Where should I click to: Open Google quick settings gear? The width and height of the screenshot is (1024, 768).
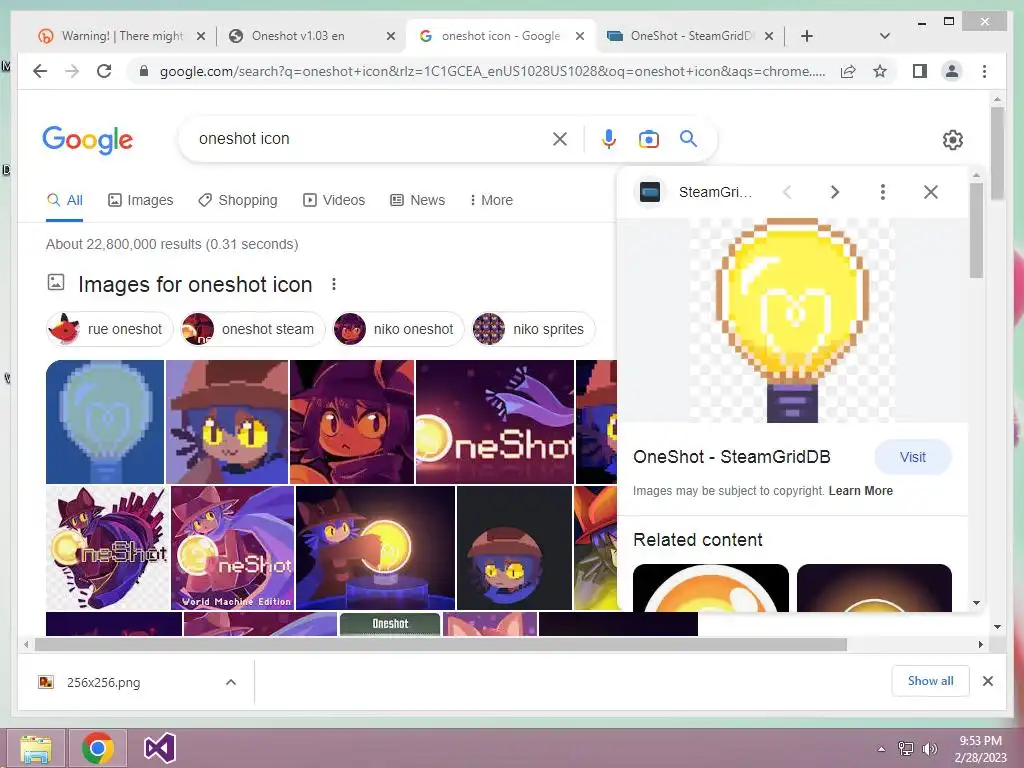click(952, 140)
